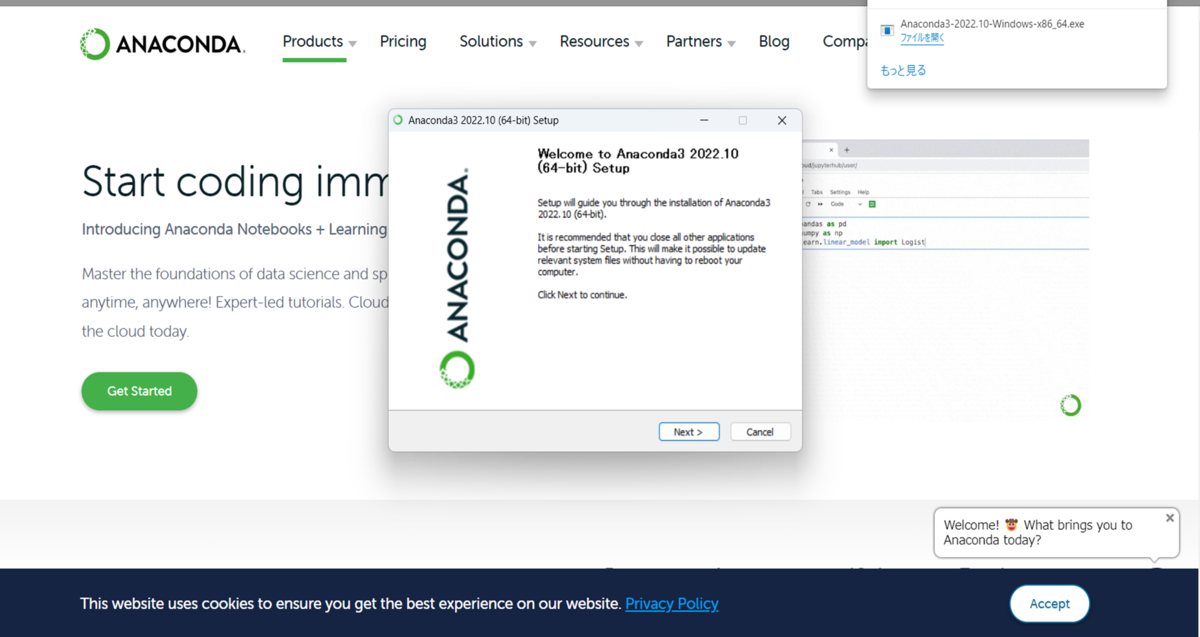This screenshot has width=1200, height=637.
Task: Open the Privacy Policy link
Action: 672,604
